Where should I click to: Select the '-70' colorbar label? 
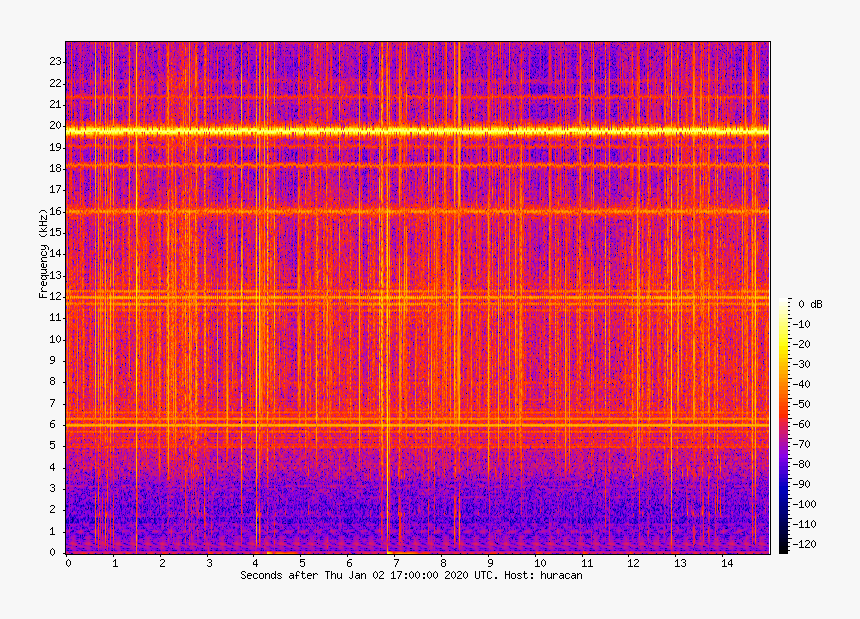802,444
